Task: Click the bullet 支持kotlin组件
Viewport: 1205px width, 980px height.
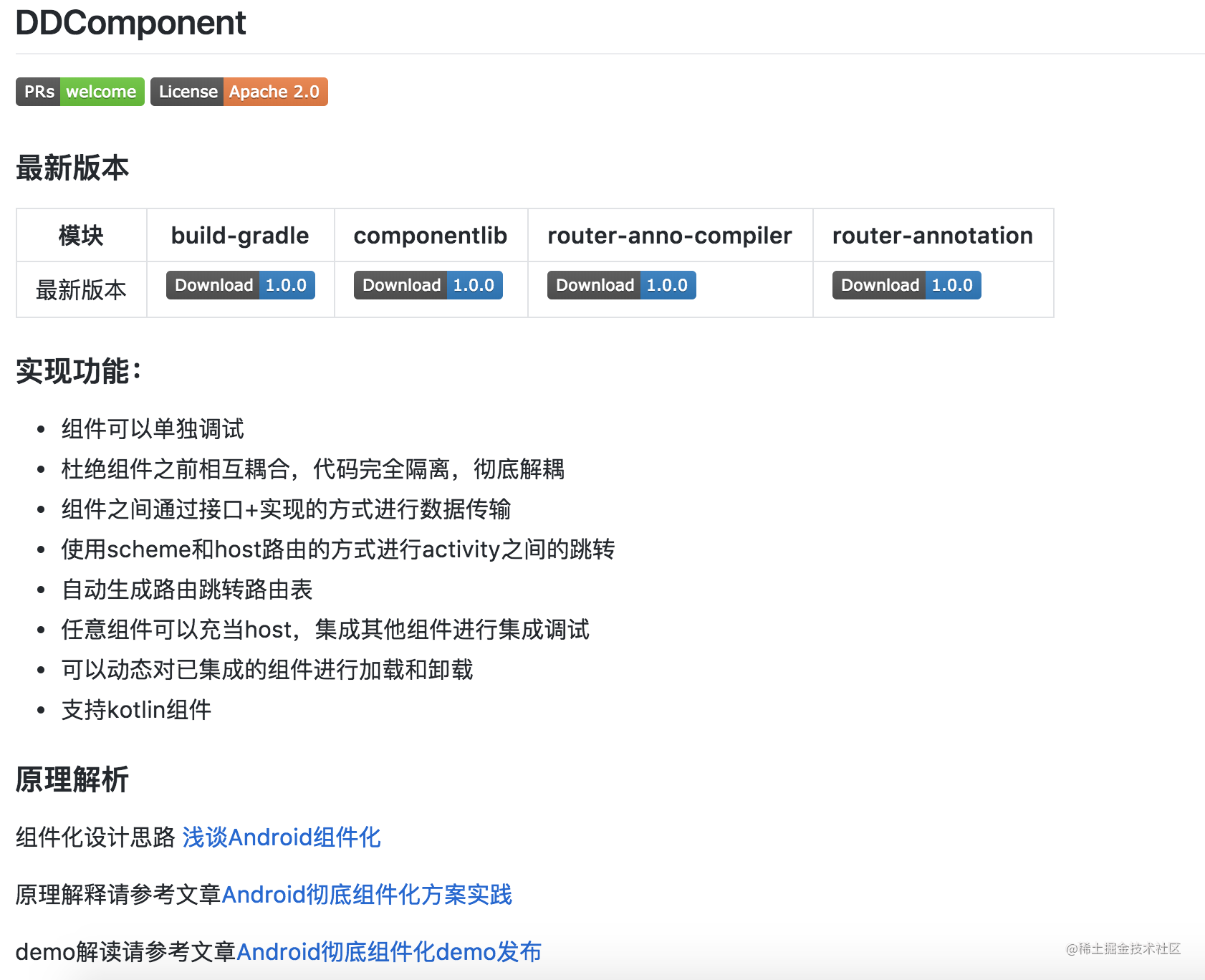Action: [x=136, y=710]
